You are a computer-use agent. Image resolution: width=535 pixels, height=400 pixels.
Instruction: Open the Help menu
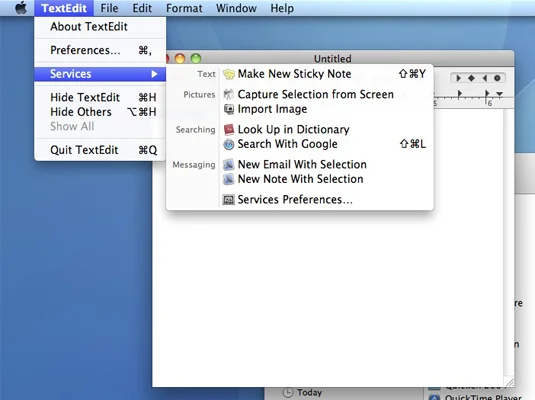[282, 8]
